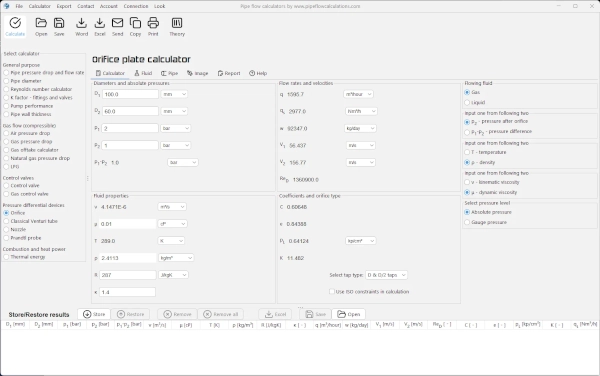Open the Connection menu
This screenshot has width=600, height=376.
[x=136, y=6]
